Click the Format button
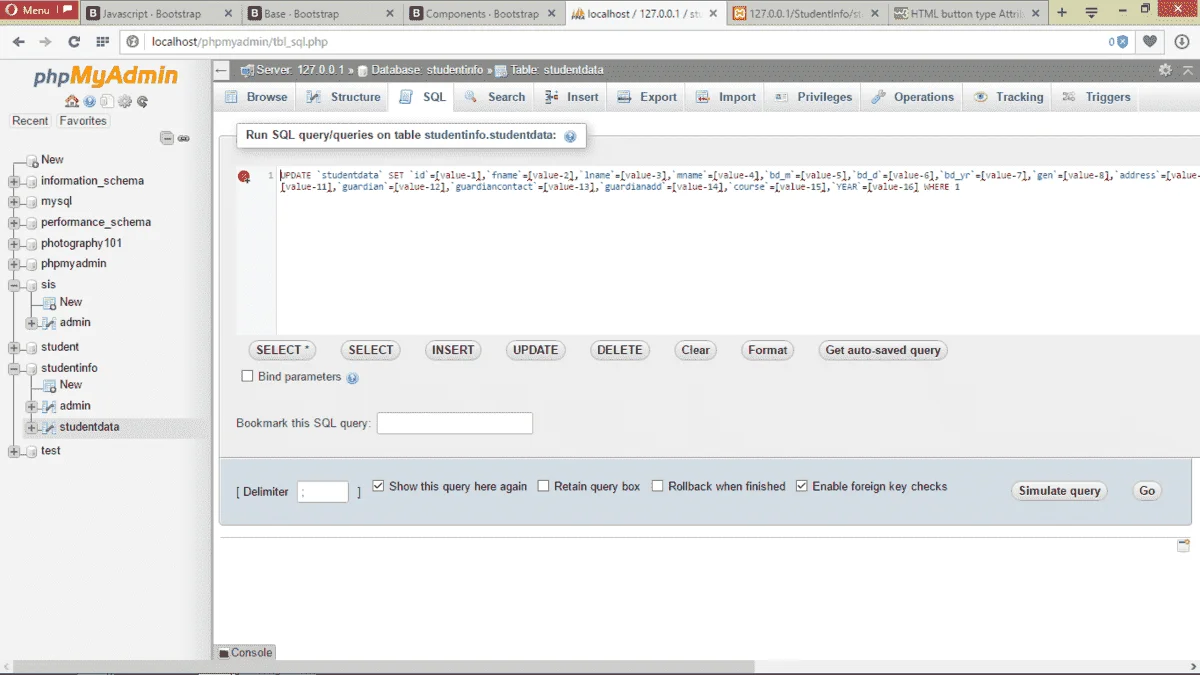The image size is (1200, 675). tap(767, 350)
